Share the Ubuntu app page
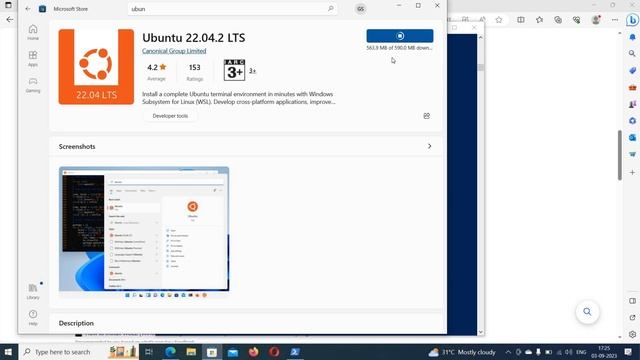This screenshot has width=640, height=360. 427,116
